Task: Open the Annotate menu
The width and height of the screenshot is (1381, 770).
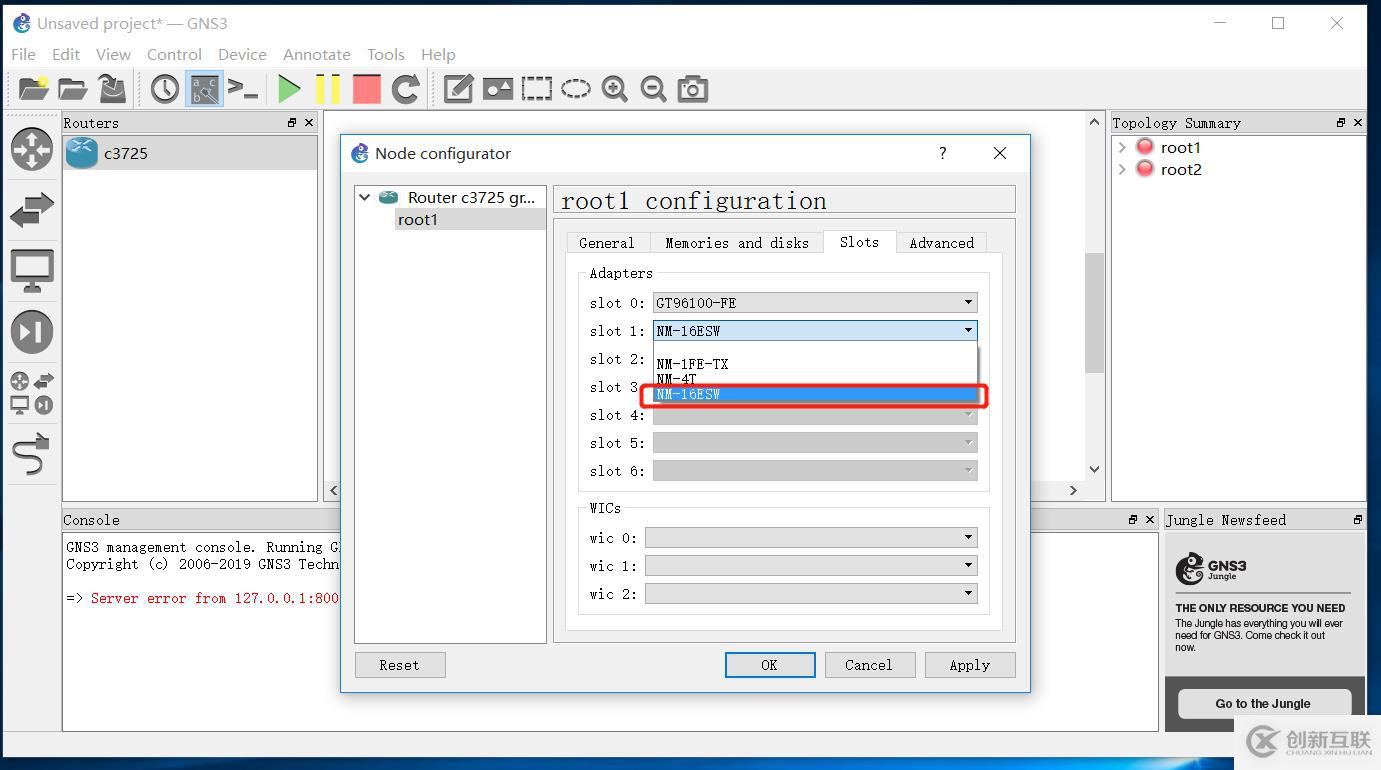Action: 316,54
